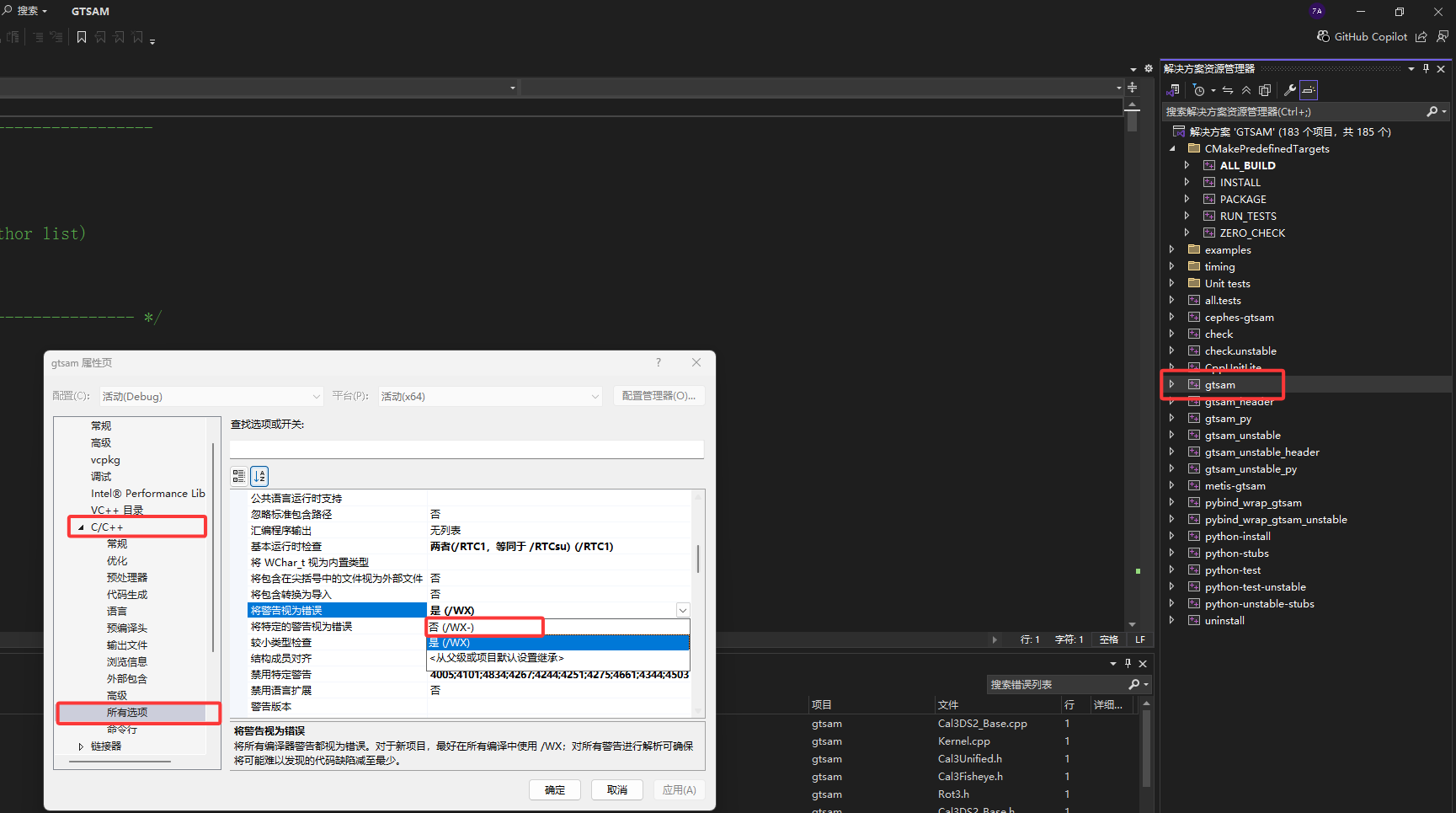Click the 取消 button

click(x=617, y=789)
